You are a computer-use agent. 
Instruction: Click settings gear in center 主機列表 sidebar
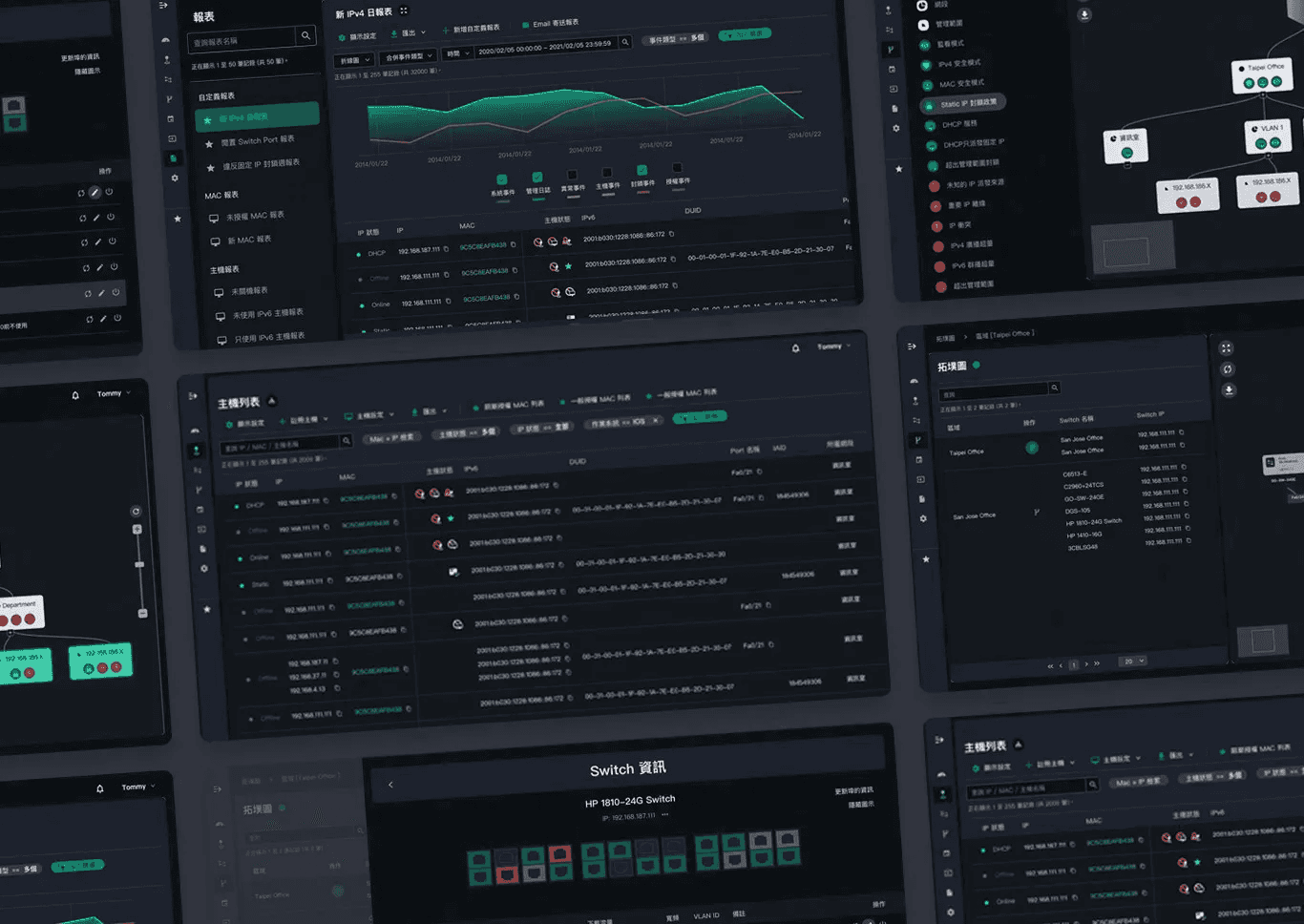click(x=203, y=569)
